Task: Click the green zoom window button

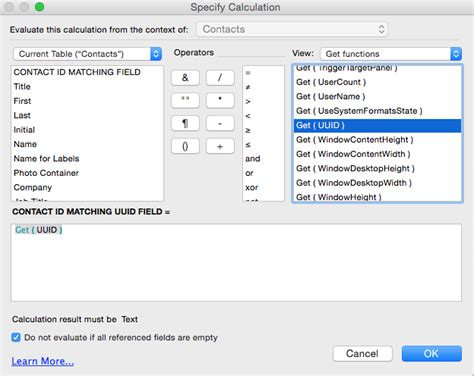Action: pyautogui.click(x=40, y=7)
